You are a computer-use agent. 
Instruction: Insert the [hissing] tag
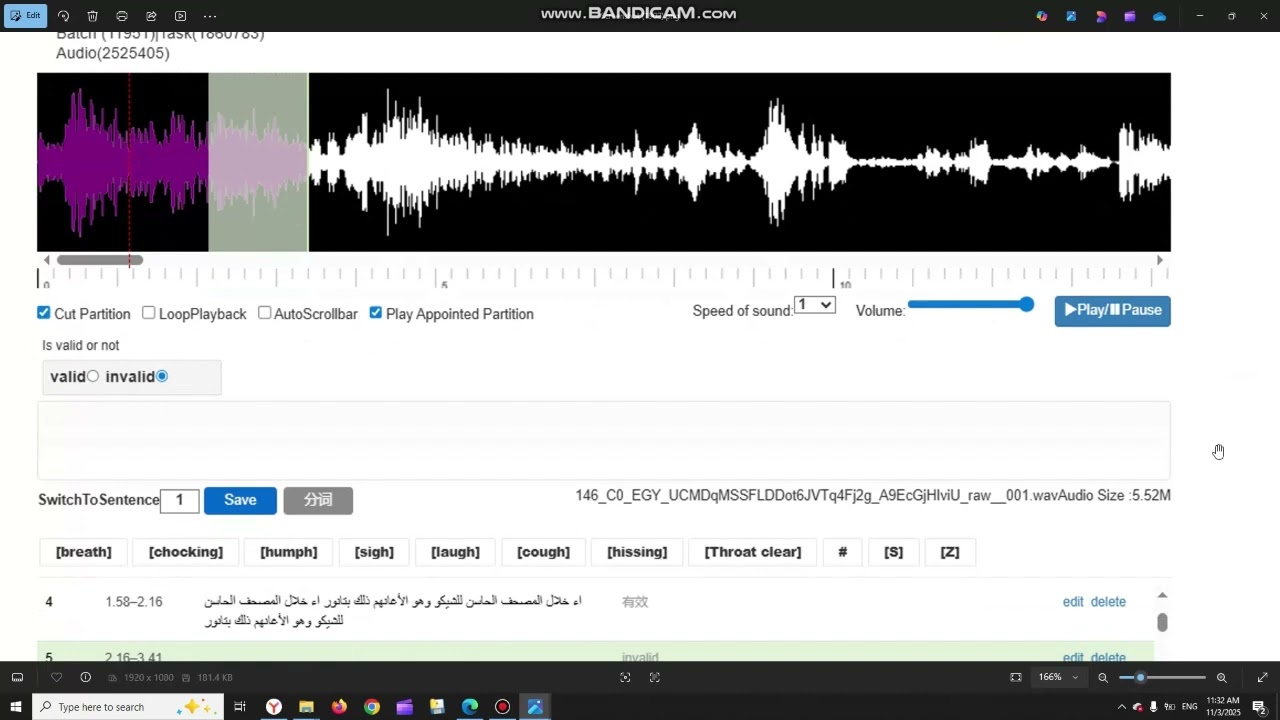point(637,552)
